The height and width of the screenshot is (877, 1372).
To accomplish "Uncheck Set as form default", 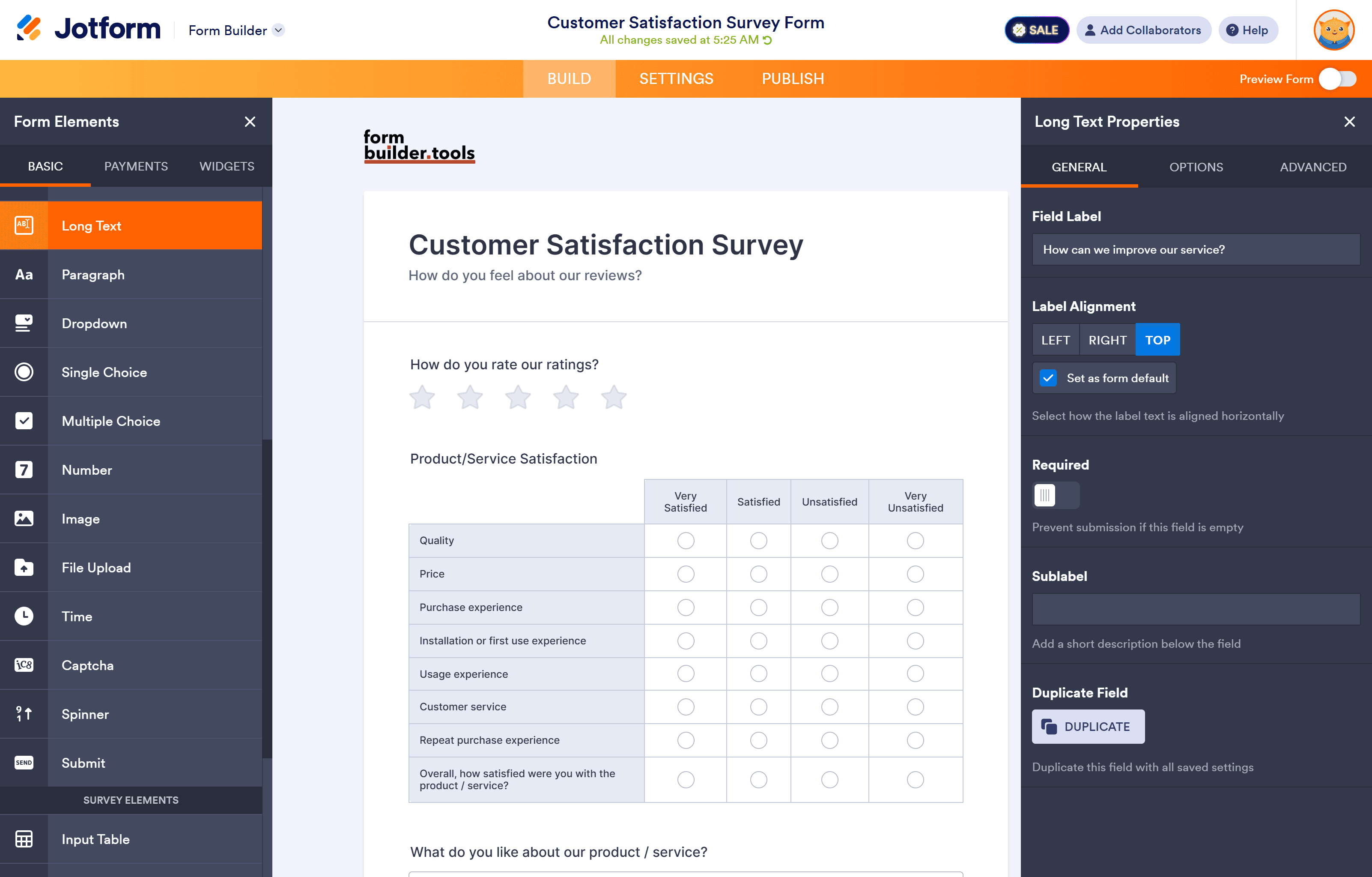I will (x=1048, y=377).
